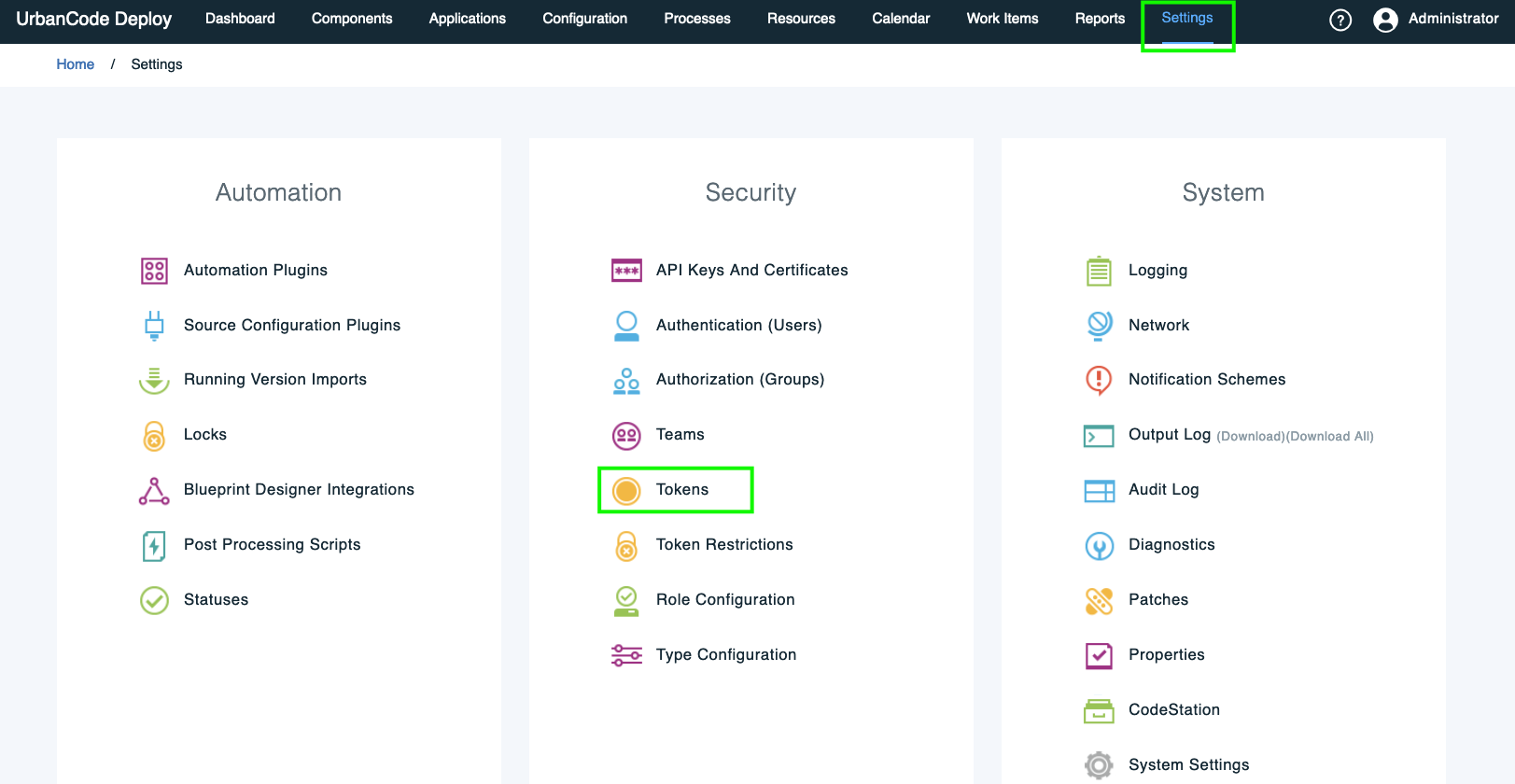This screenshot has height=784, width=1515.
Task: Open the Locks settings link
Action: pyautogui.click(x=205, y=435)
